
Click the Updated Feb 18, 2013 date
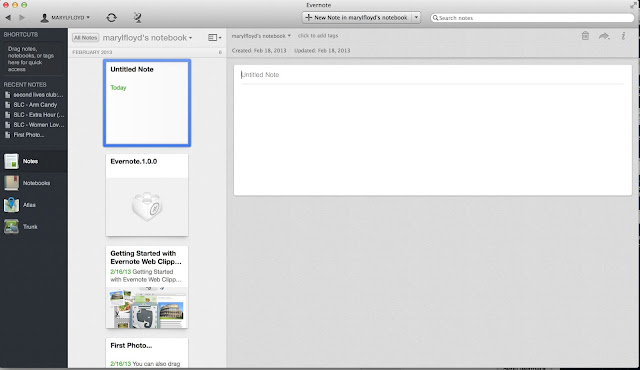pos(322,51)
